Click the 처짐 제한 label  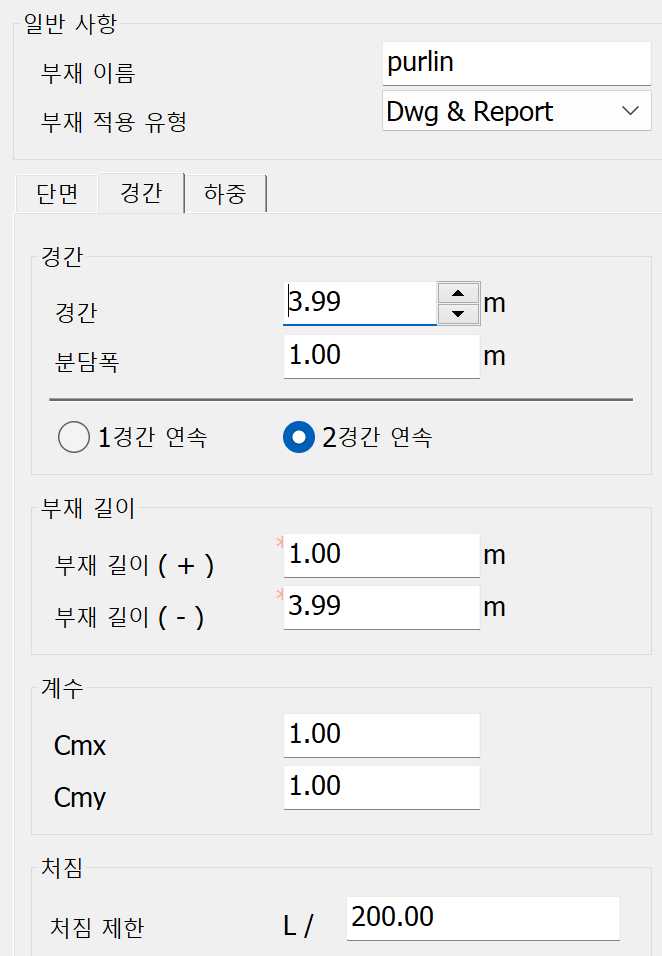[97, 928]
